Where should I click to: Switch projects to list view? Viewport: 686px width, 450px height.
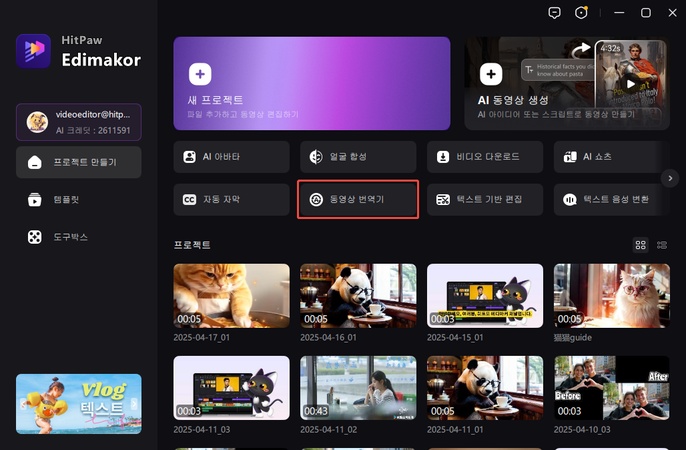coord(663,245)
